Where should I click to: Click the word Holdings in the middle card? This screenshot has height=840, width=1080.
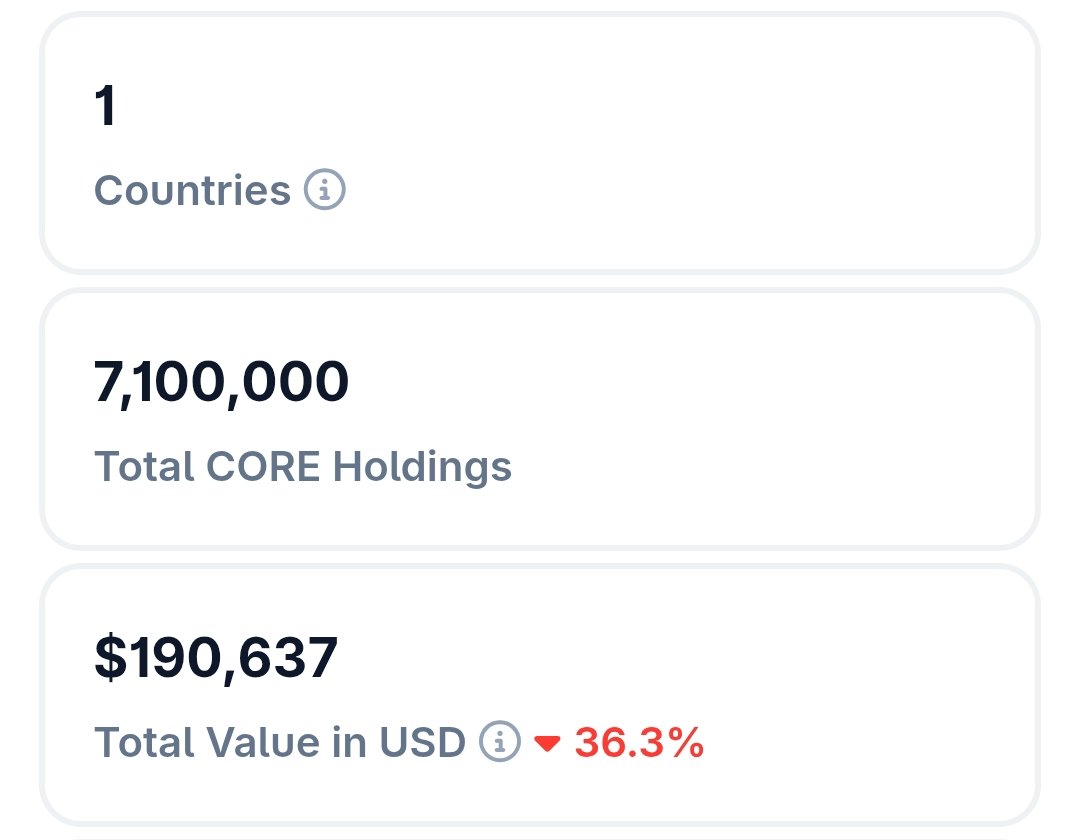[422, 468]
